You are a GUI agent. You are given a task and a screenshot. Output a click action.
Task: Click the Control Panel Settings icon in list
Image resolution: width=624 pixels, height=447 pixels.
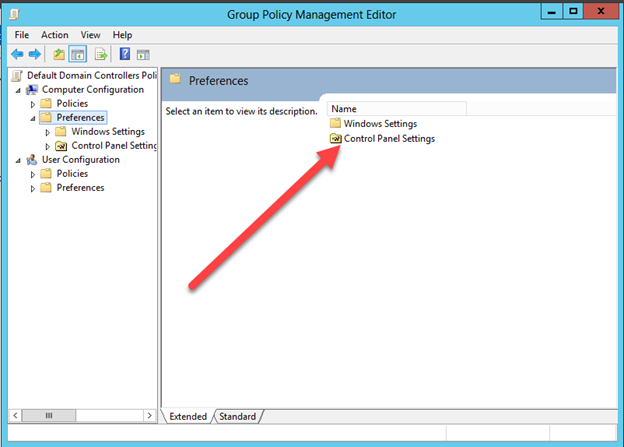[335, 139]
